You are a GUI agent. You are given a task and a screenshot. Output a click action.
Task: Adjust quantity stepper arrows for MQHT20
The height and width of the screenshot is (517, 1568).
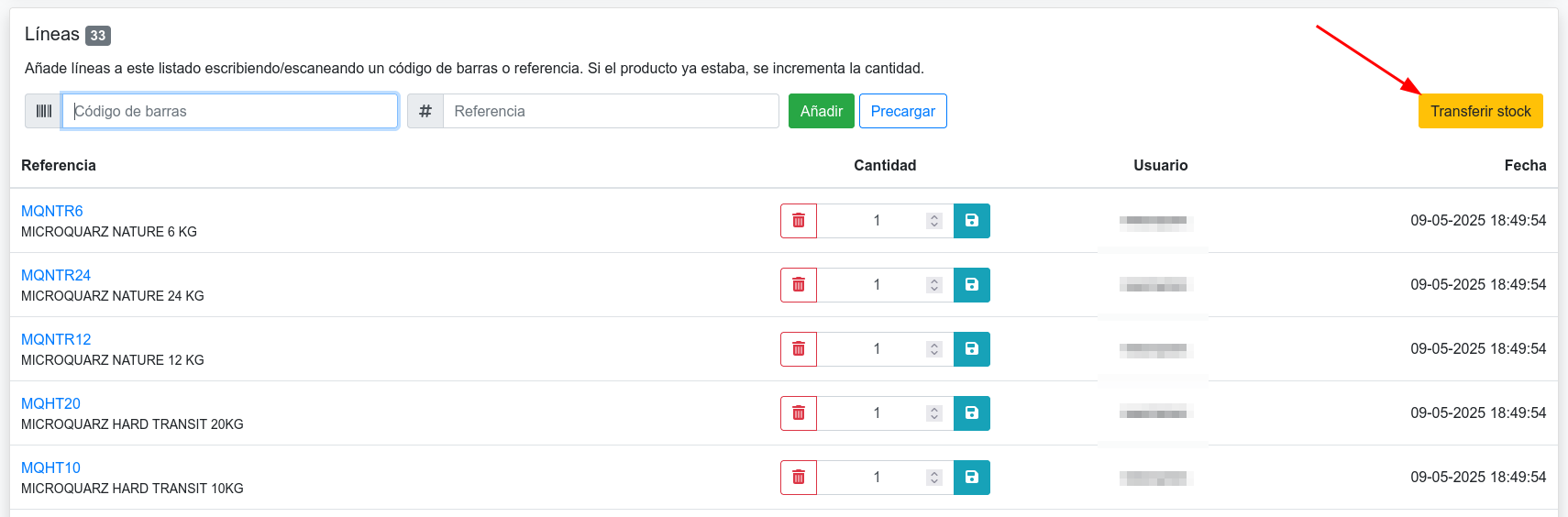934,413
